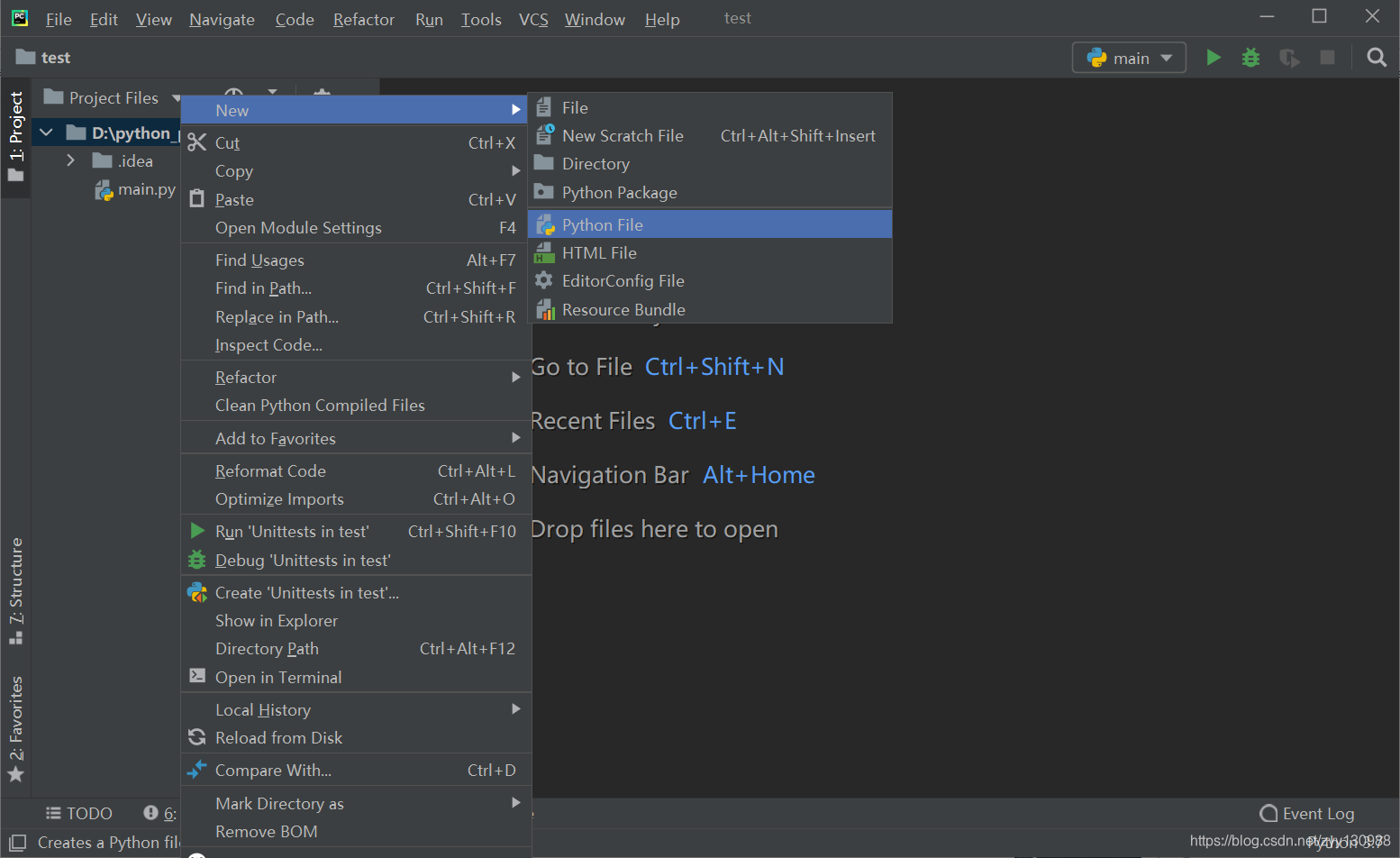Click Run 'Unittests in test' entry
Viewport: 1400px width, 858px height.
tap(356, 532)
